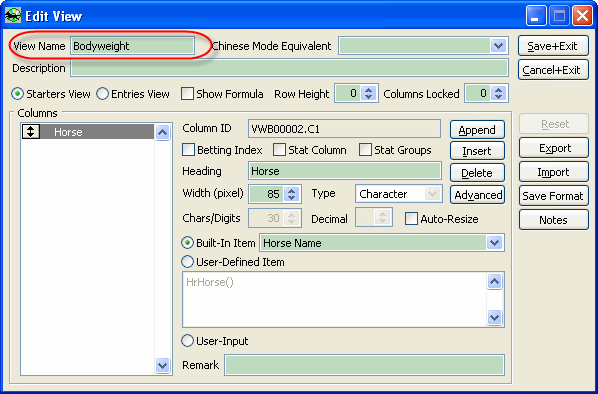Viewport: 598px width, 394px height.
Task: Click the Width (pixel) value 85
Action: click(x=266, y=194)
